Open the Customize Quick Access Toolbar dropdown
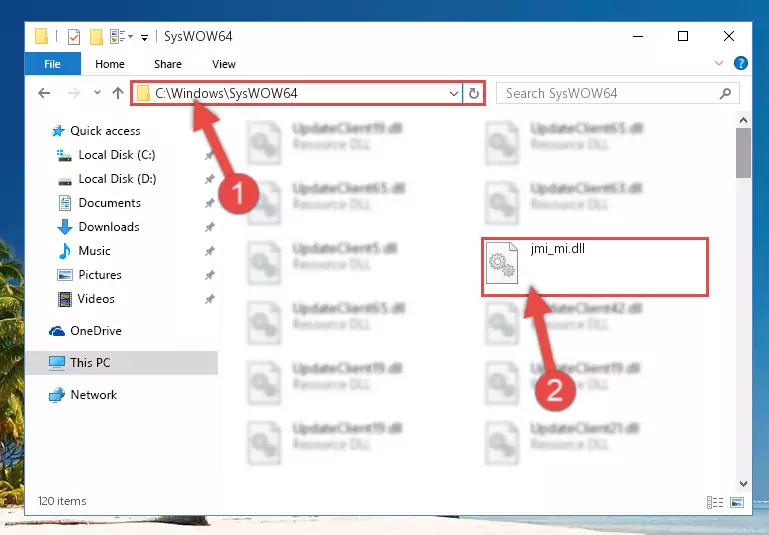Screen dimensions: 769x535 144,37
